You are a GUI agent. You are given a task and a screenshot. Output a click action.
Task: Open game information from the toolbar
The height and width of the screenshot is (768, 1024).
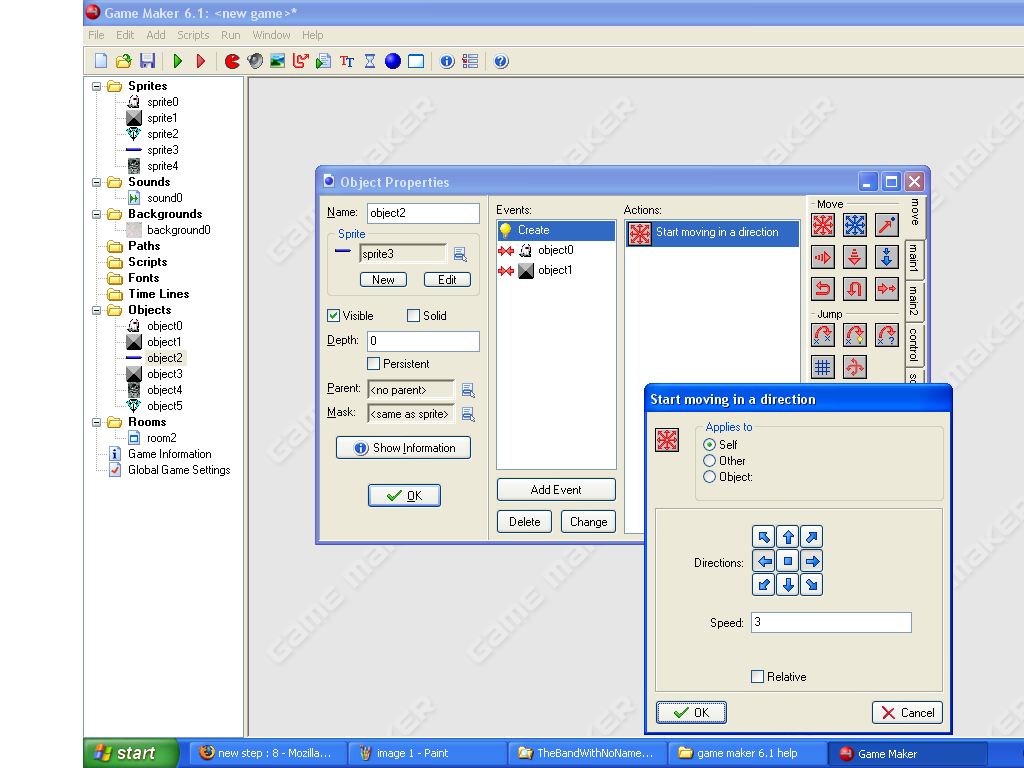coord(447,61)
